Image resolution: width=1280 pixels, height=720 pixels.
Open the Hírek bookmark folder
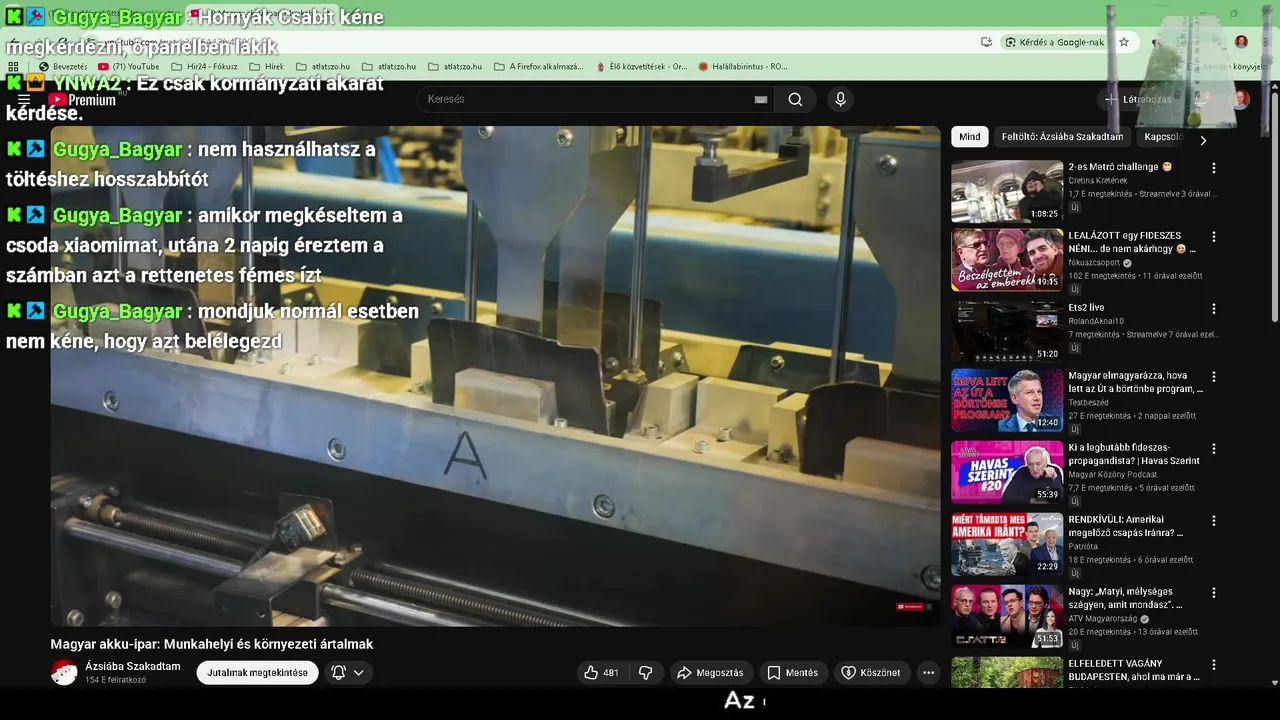[266, 67]
